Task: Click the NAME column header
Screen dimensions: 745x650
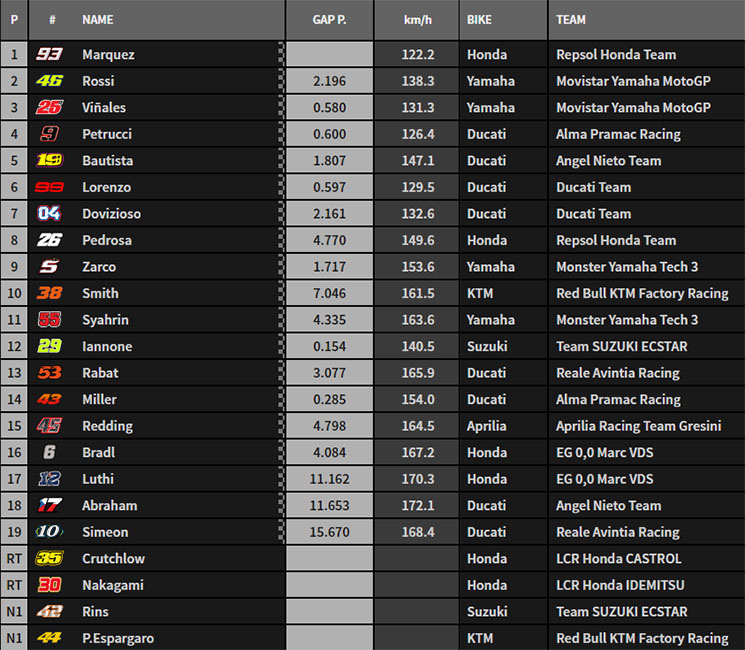Action: 97,20
